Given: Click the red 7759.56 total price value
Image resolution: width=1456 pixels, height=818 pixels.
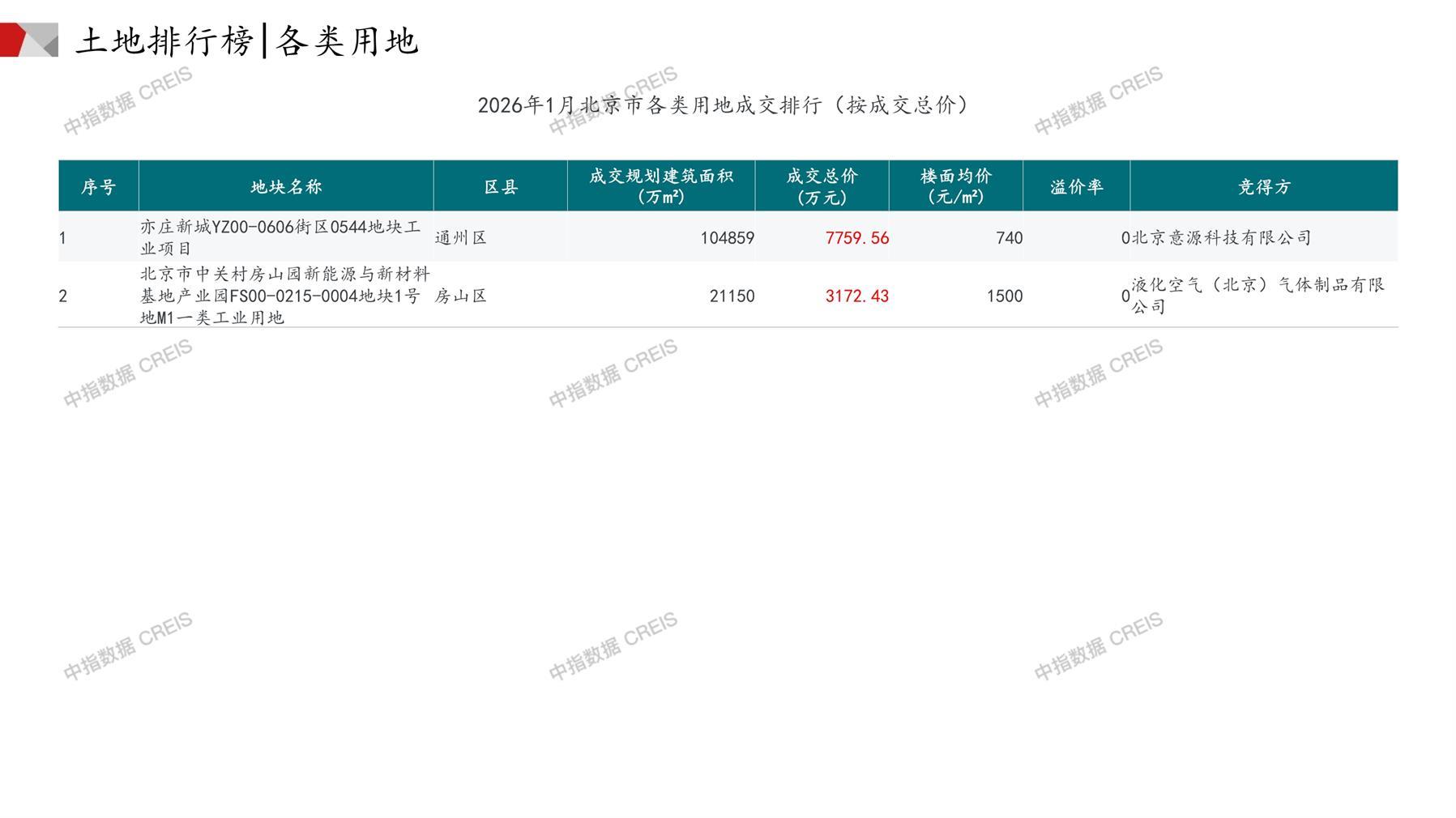Looking at the screenshot, I should (856, 237).
